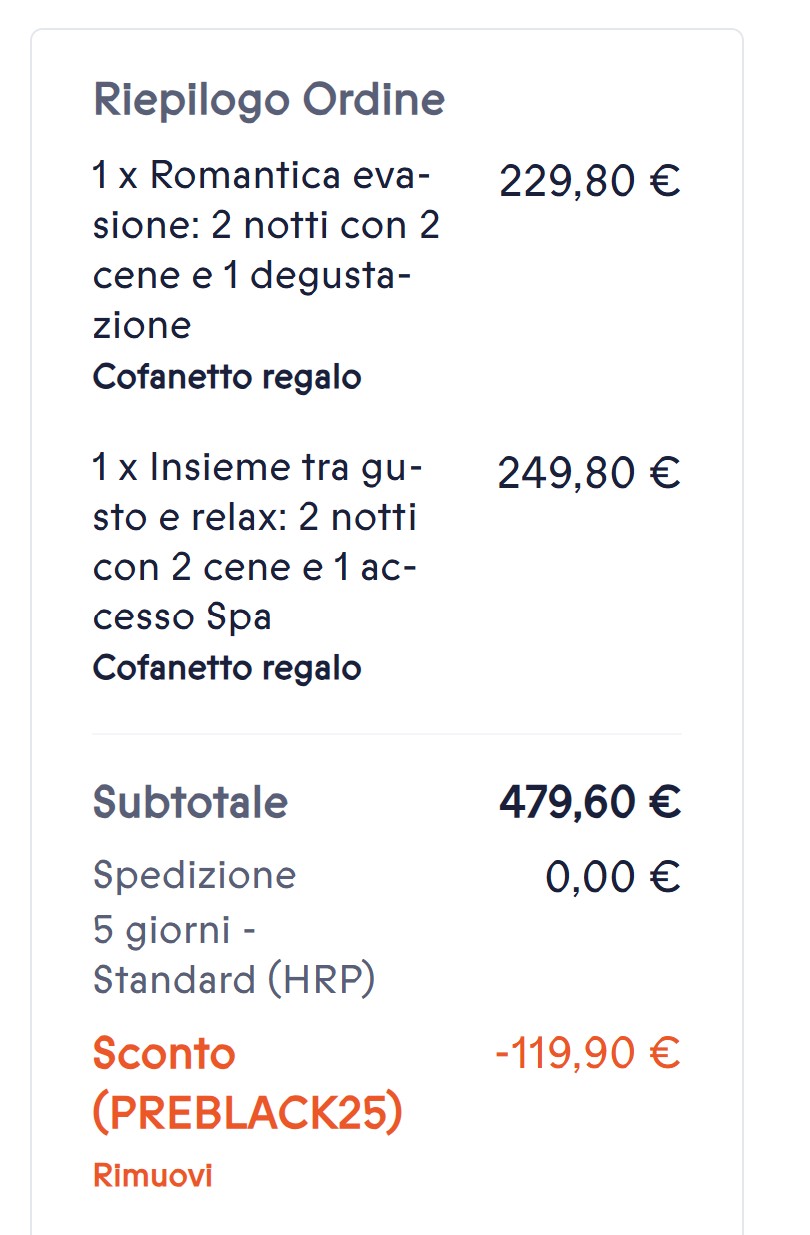The image size is (810, 1235).
Task: Remove the PREBLACK25 discount code
Action: coord(152,1175)
